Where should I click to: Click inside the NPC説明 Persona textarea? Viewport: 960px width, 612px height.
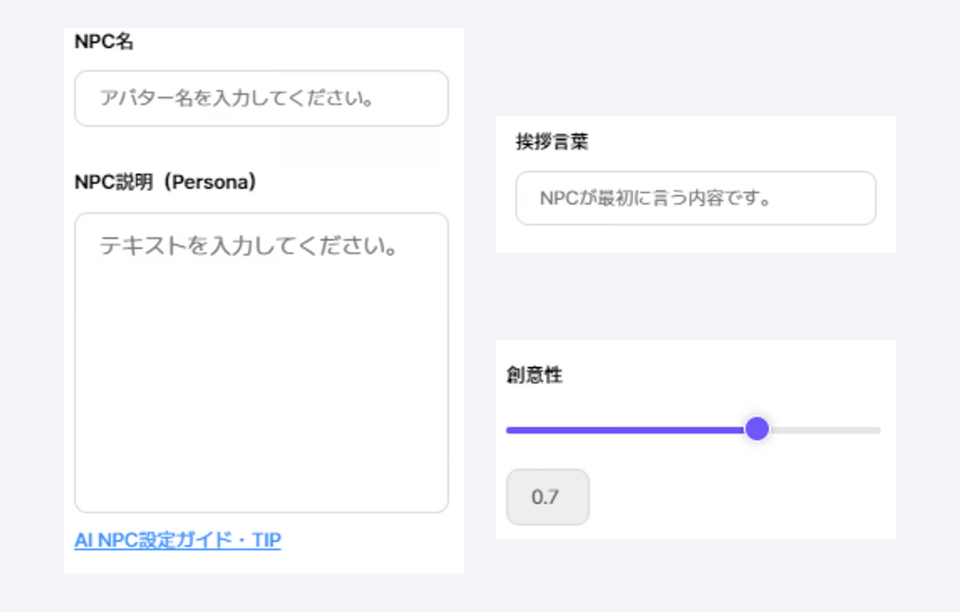(261, 360)
